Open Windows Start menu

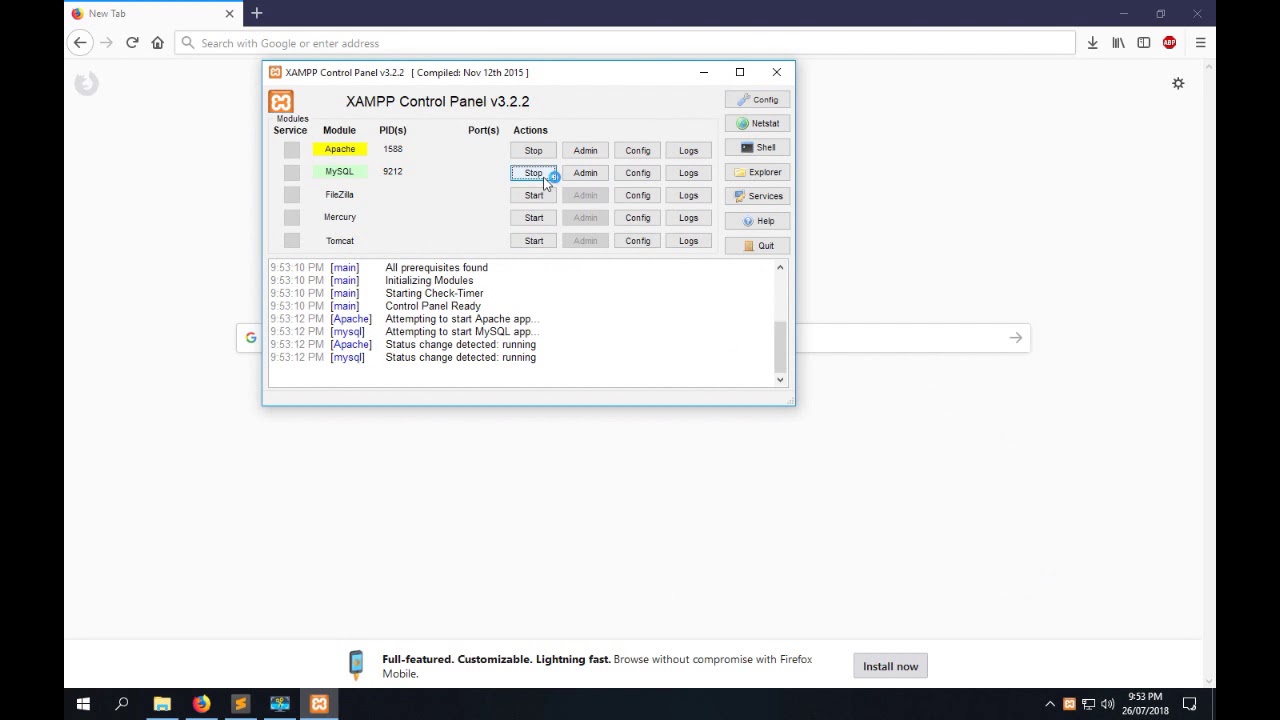pyautogui.click(x=83, y=704)
